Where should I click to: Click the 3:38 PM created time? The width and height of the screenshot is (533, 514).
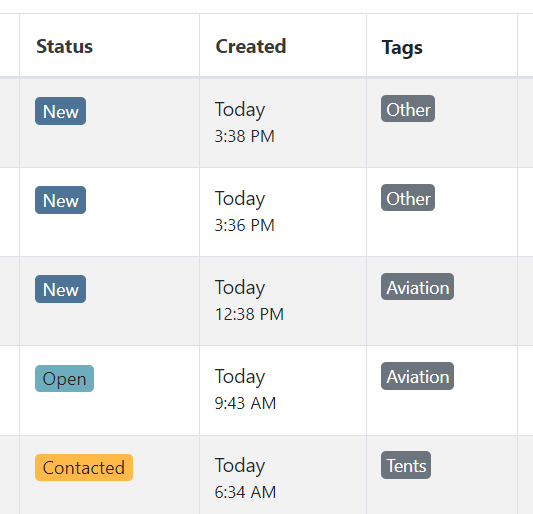coord(245,136)
